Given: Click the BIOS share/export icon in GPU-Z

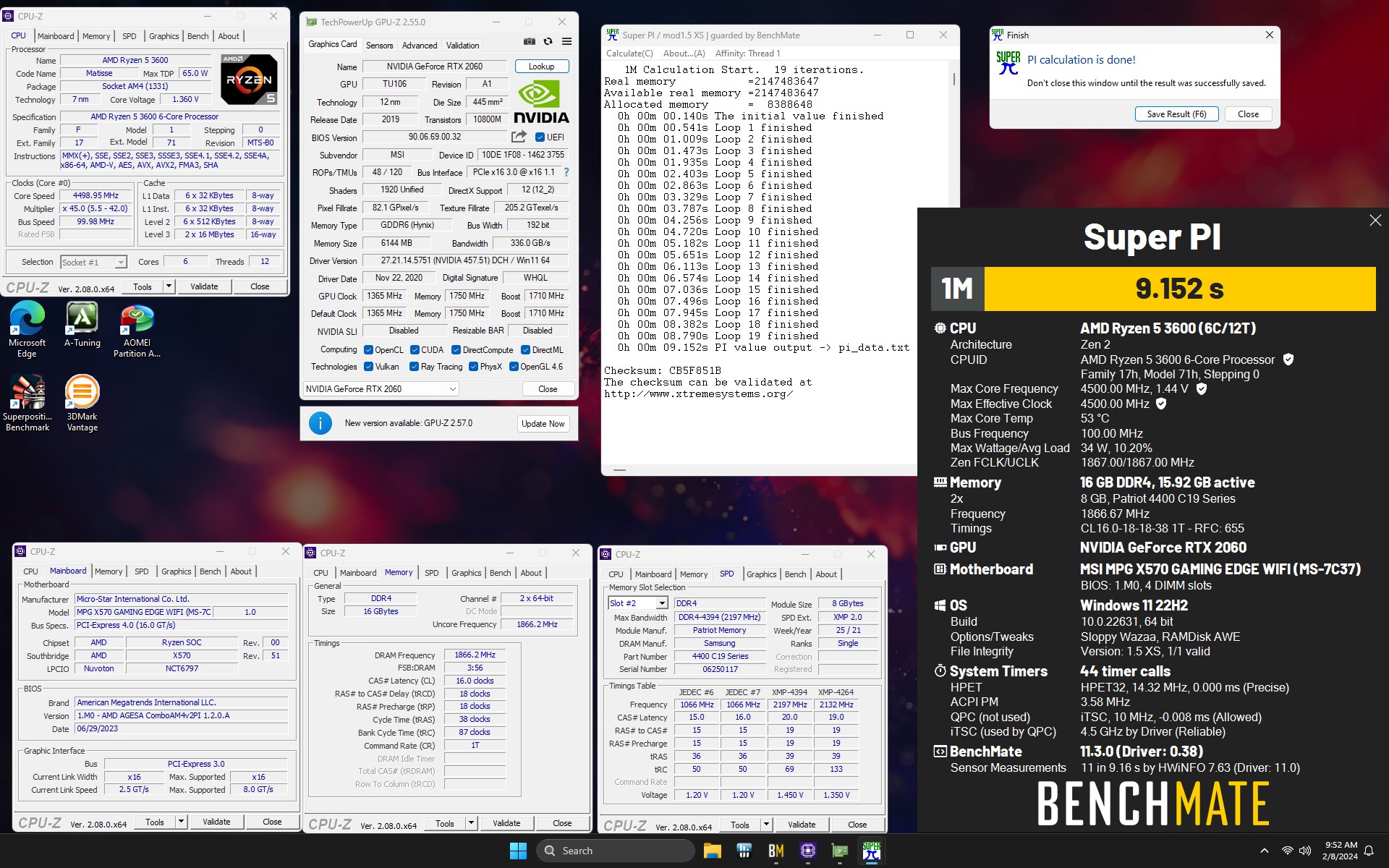Looking at the screenshot, I should [519, 137].
